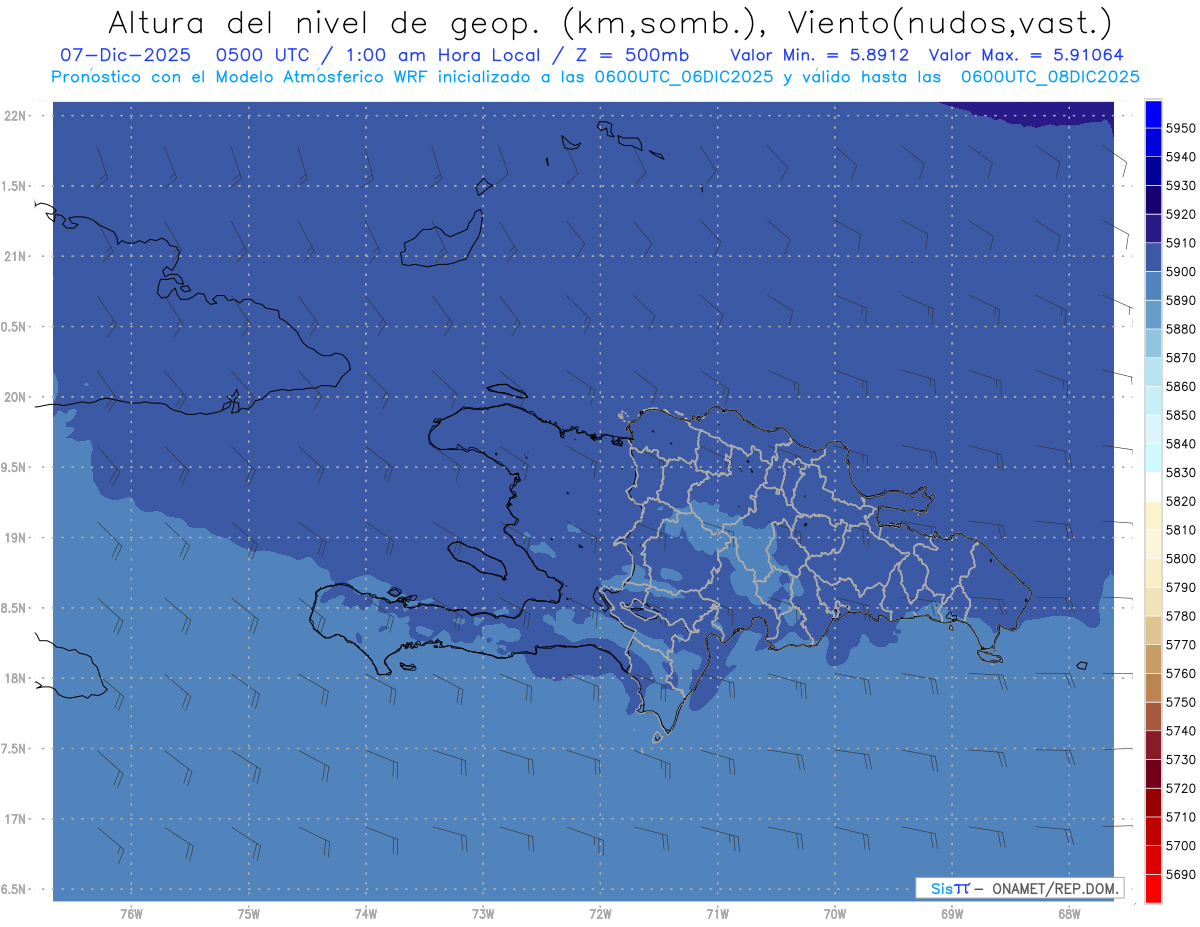Click the 19N latitude axis label
The image size is (1200, 927).
coord(16,538)
